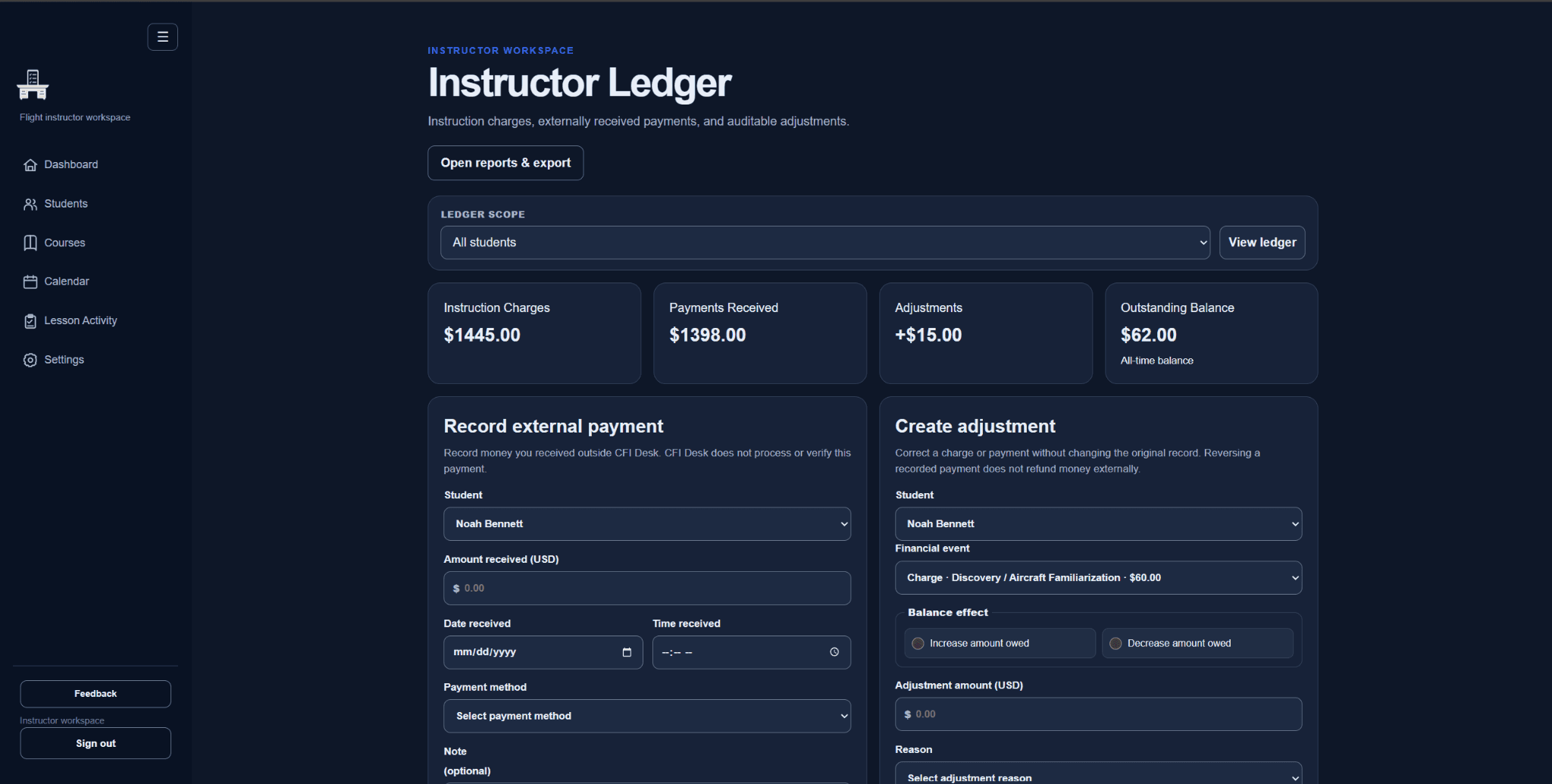Screen dimensions: 1552x784
Task: Select Increase amount owed radio
Action: pyautogui.click(x=918, y=643)
